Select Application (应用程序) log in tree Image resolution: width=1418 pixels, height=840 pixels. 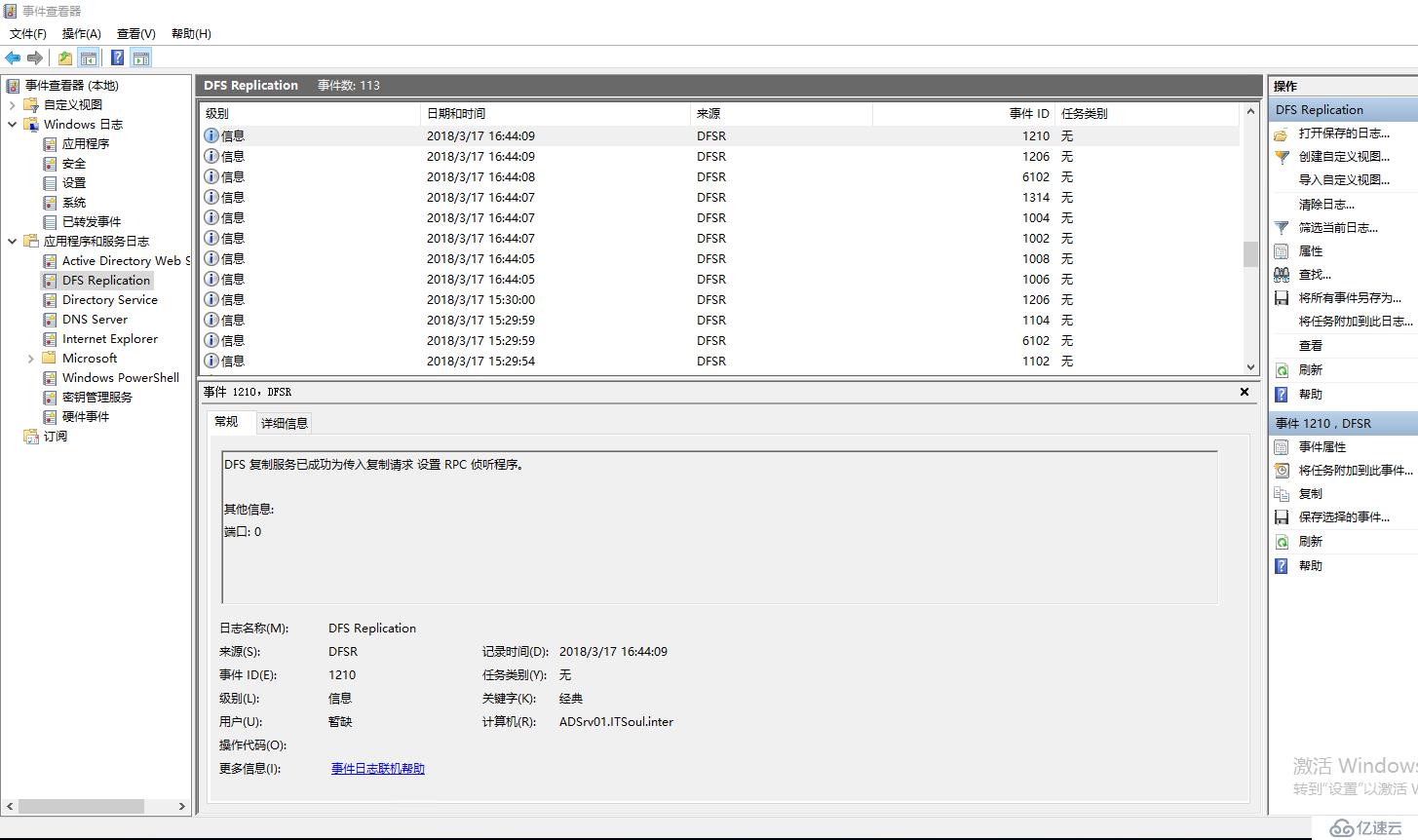coord(86,144)
